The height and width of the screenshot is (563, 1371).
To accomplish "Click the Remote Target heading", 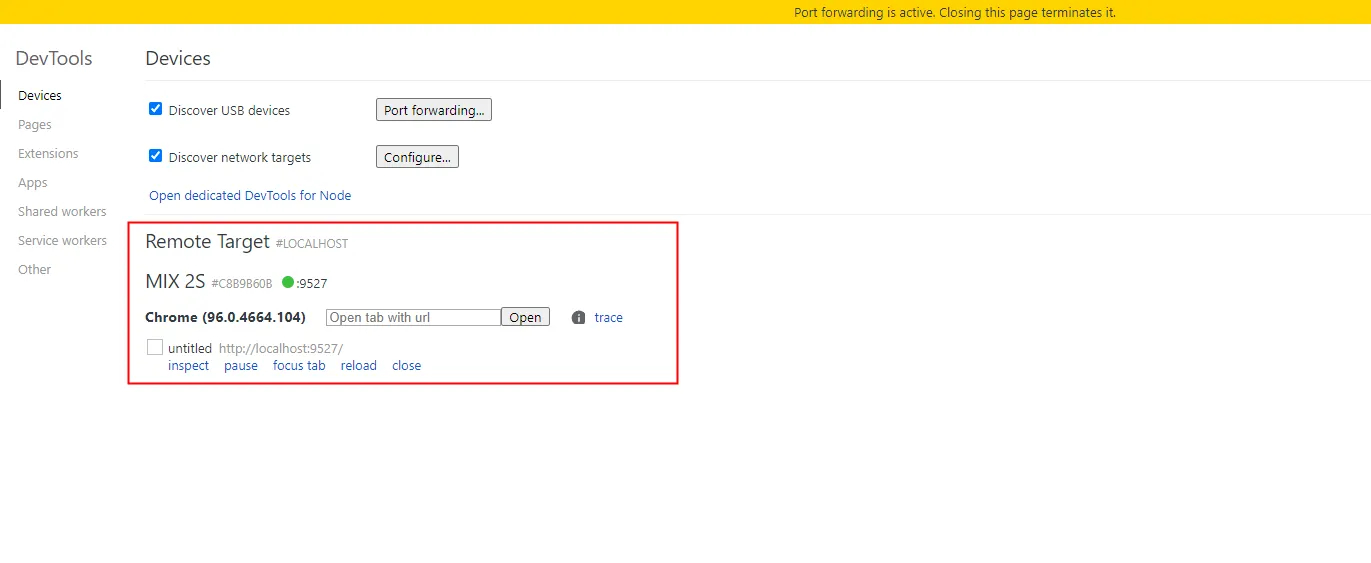I will tap(207, 242).
